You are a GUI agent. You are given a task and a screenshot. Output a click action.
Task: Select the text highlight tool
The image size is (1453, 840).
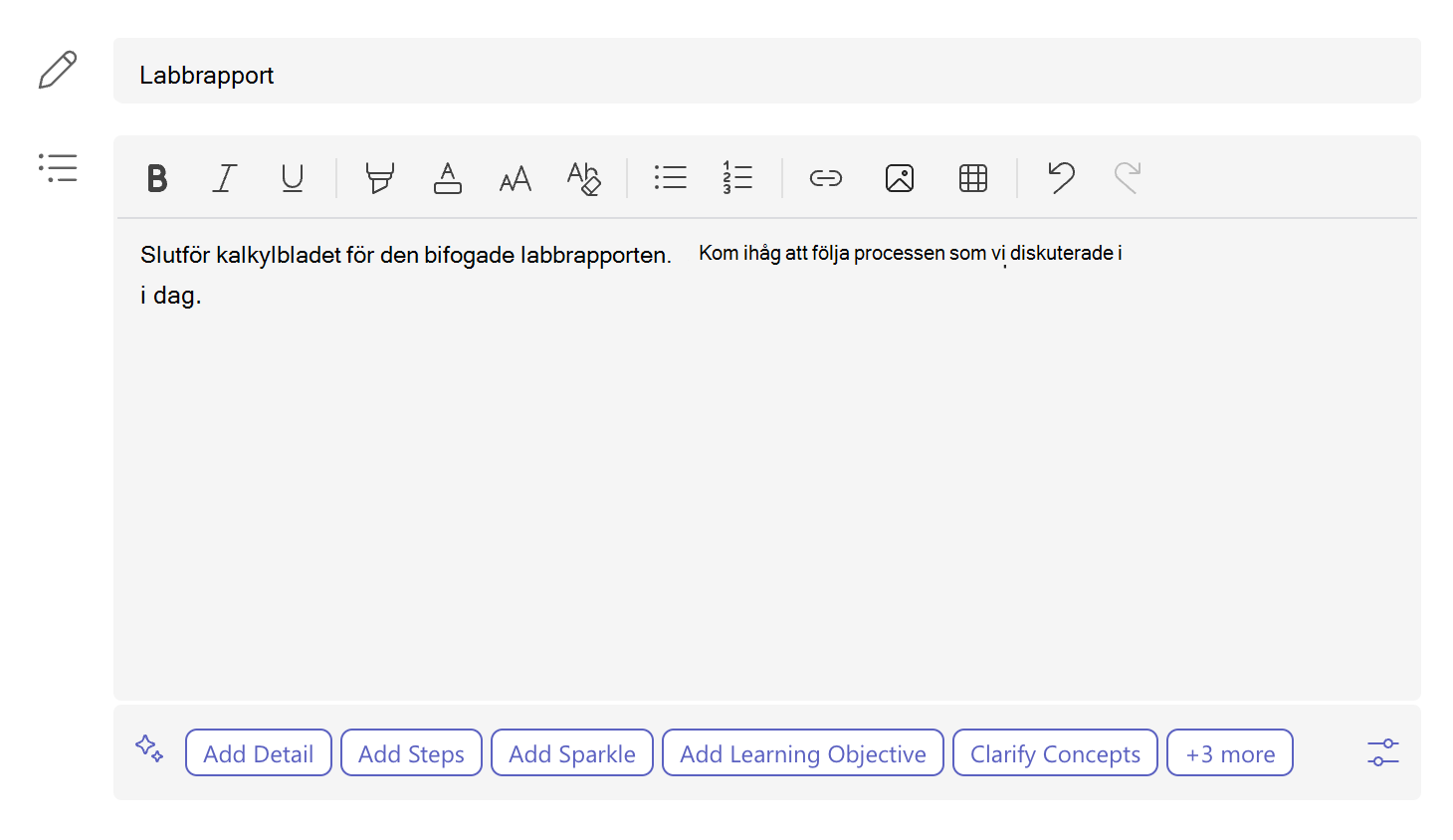pyautogui.click(x=379, y=178)
